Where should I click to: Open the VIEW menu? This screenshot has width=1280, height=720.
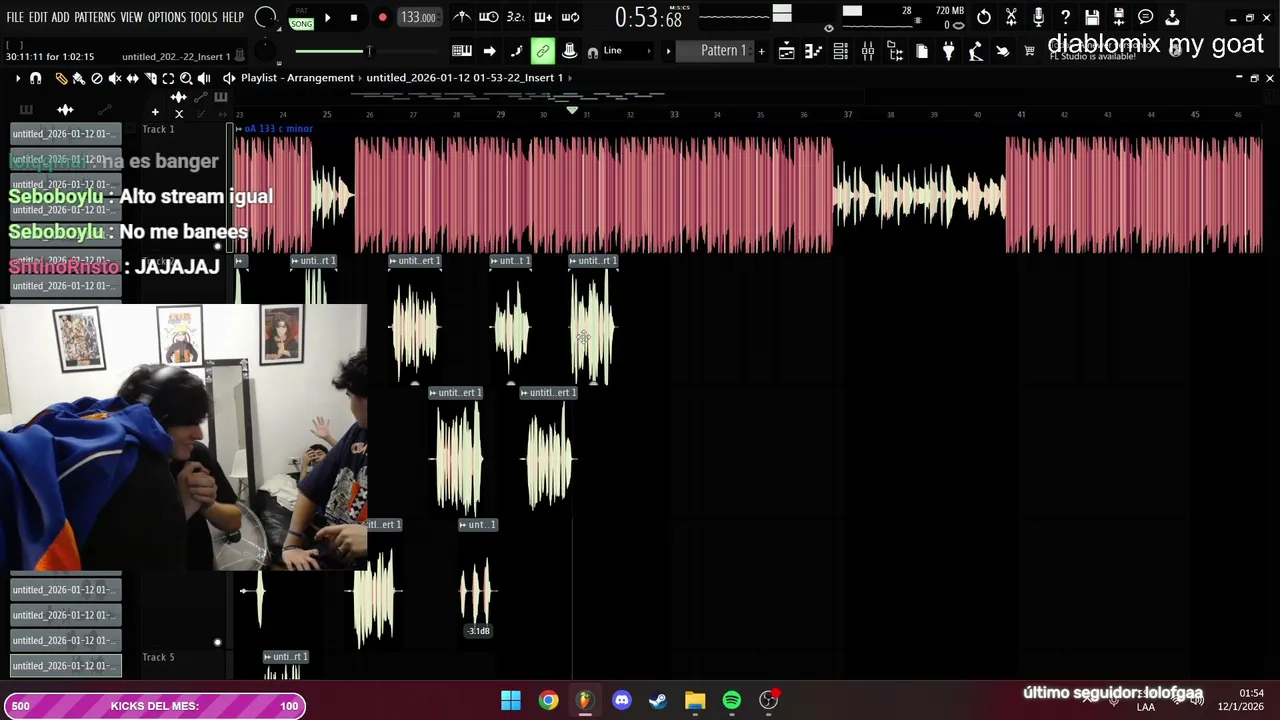tap(132, 17)
